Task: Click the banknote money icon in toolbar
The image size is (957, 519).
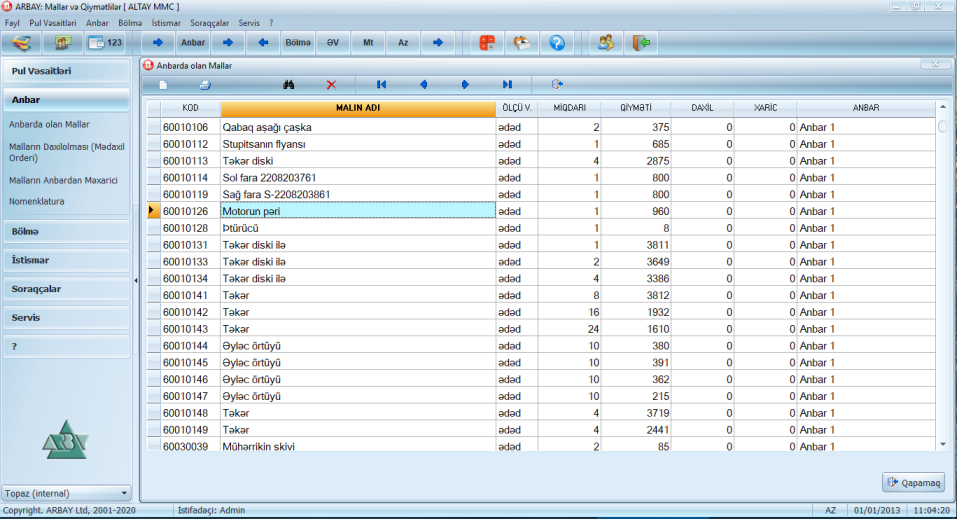Action: [x=62, y=43]
